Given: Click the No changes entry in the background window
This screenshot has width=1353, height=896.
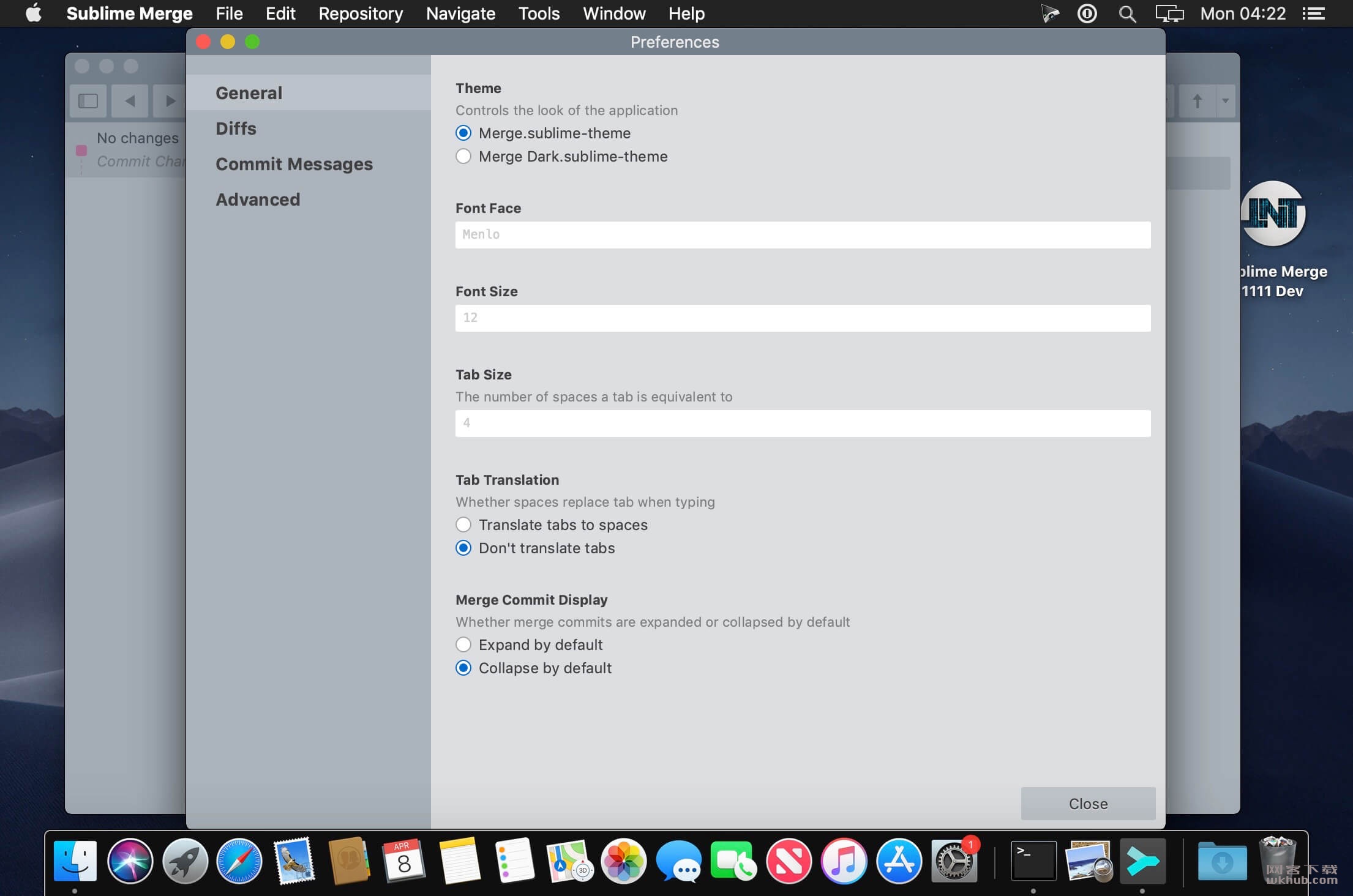Looking at the screenshot, I should pos(137,138).
